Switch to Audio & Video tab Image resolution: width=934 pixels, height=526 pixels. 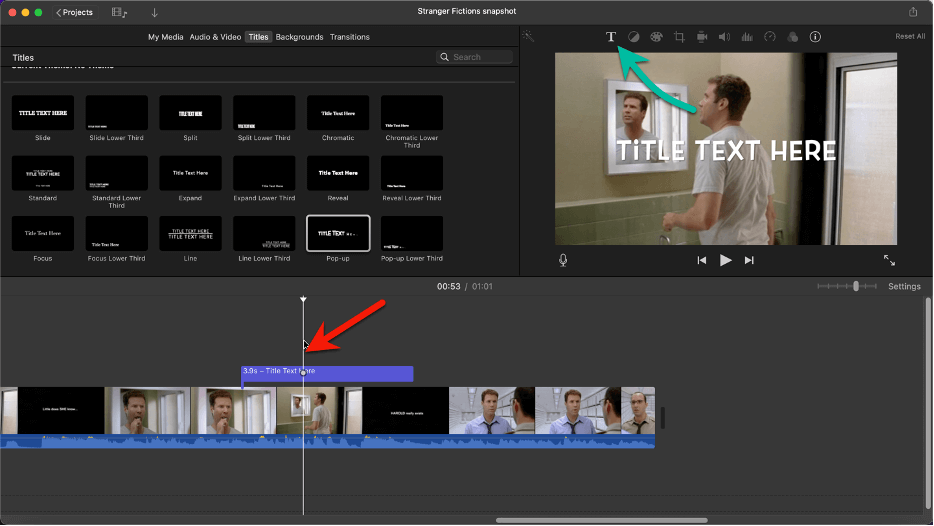coord(215,37)
